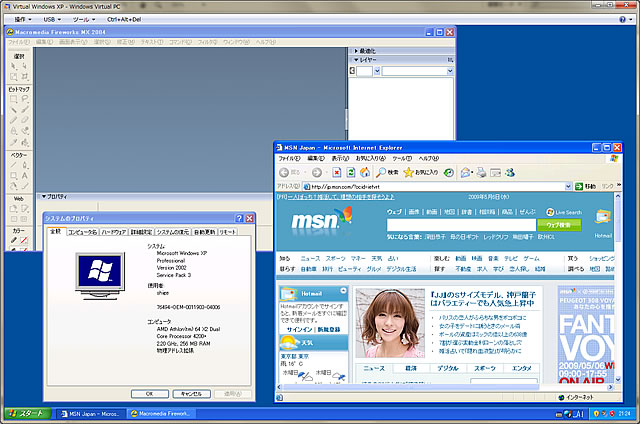Image resolution: width=640 pixels, height=424 pixels.
Task: Select the デジタル tab on MSN news box
Action: tap(448, 368)
